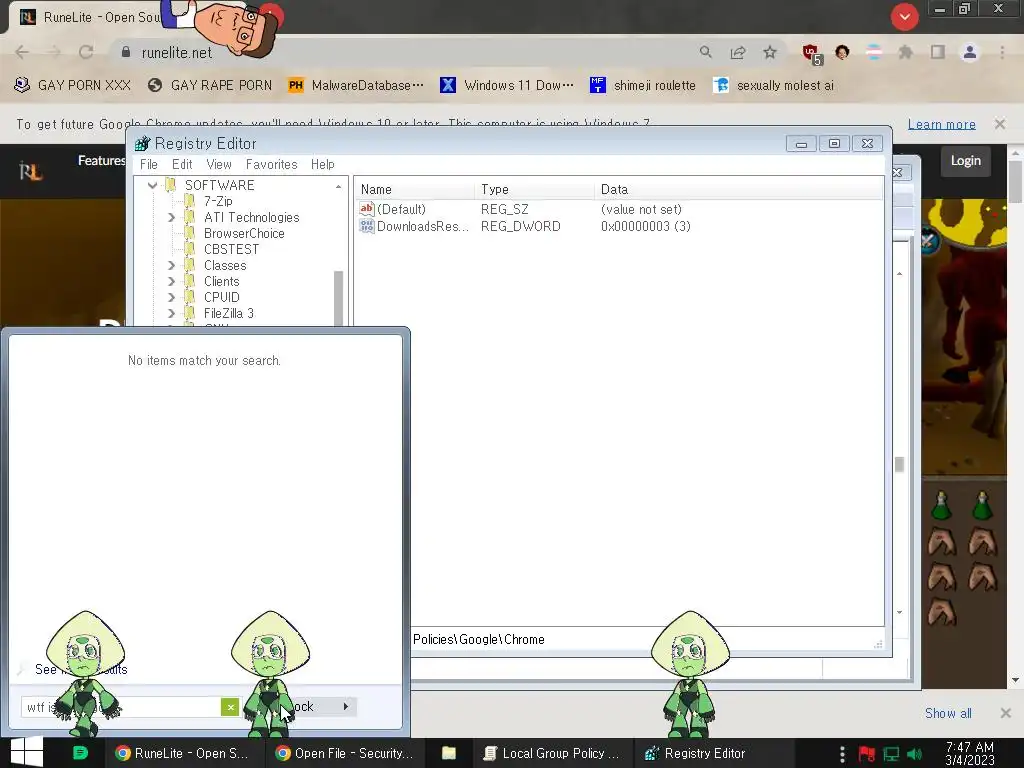Expand the Clients registry key
Image resolution: width=1024 pixels, height=768 pixels.
click(171, 281)
